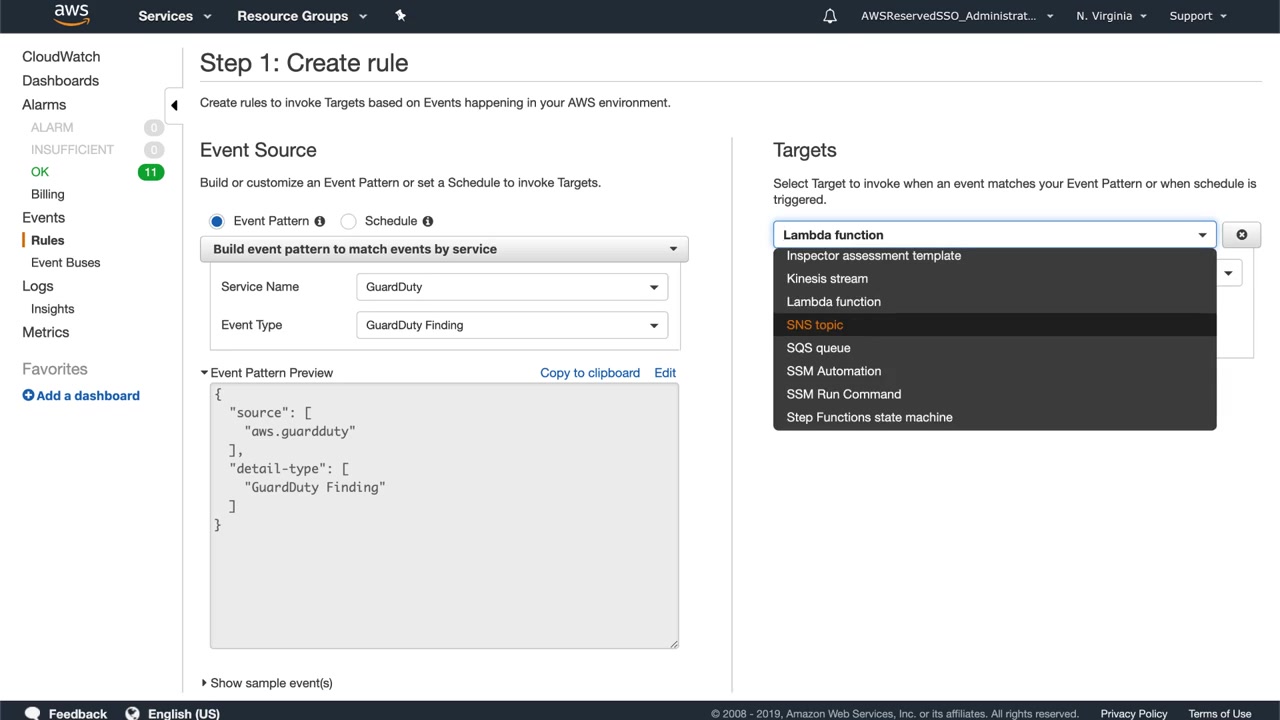The height and width of the screenshot is (720, 1280).
Task: Collapse the left navigation sidebar arrow
Action: (174, 105)
